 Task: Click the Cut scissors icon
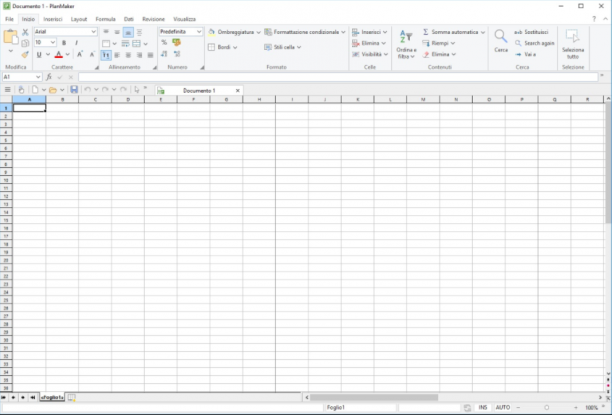pyautogui.click(x=25, y=32)
